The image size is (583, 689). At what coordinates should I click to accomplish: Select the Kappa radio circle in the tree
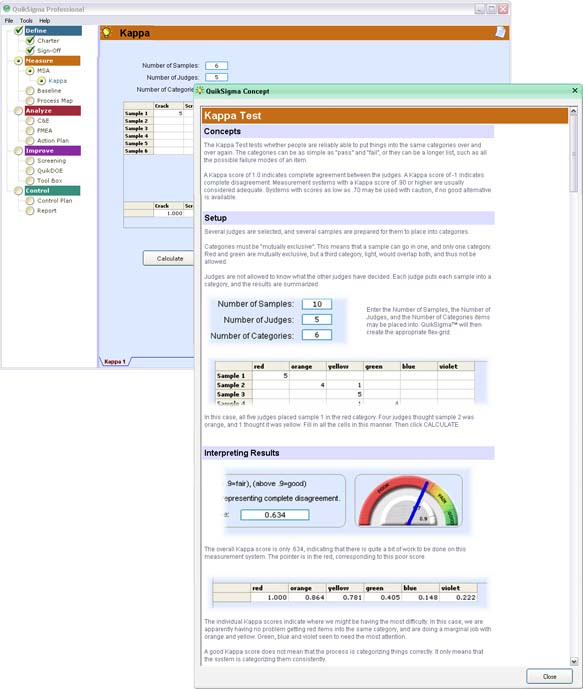[x=41, y=81]
